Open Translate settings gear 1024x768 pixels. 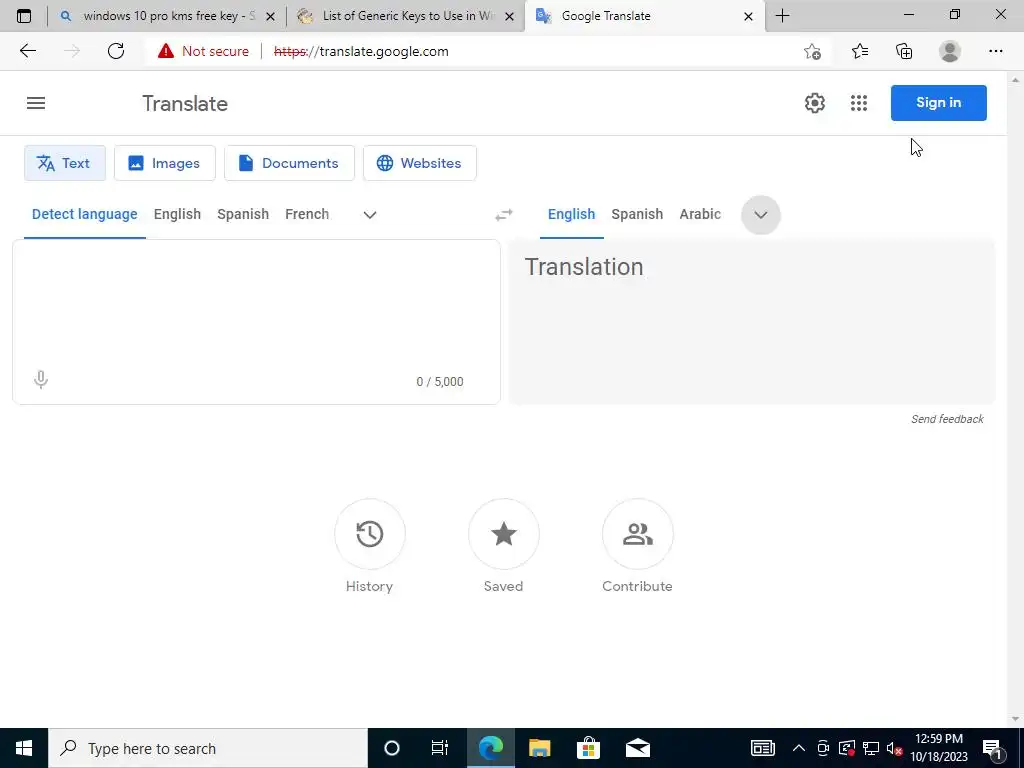tap(814, 103)
